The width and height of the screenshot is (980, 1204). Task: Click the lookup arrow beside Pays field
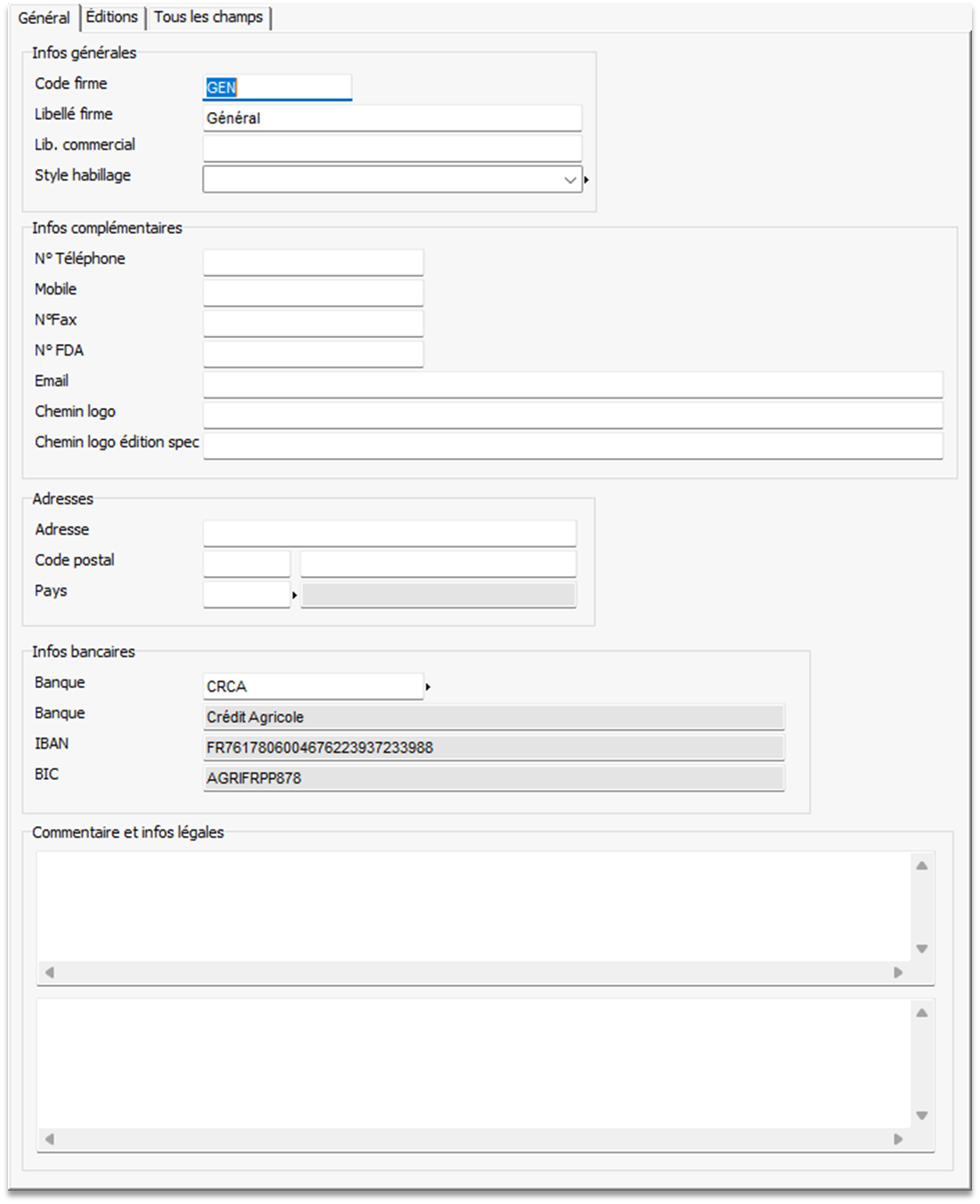pos(294,595)
